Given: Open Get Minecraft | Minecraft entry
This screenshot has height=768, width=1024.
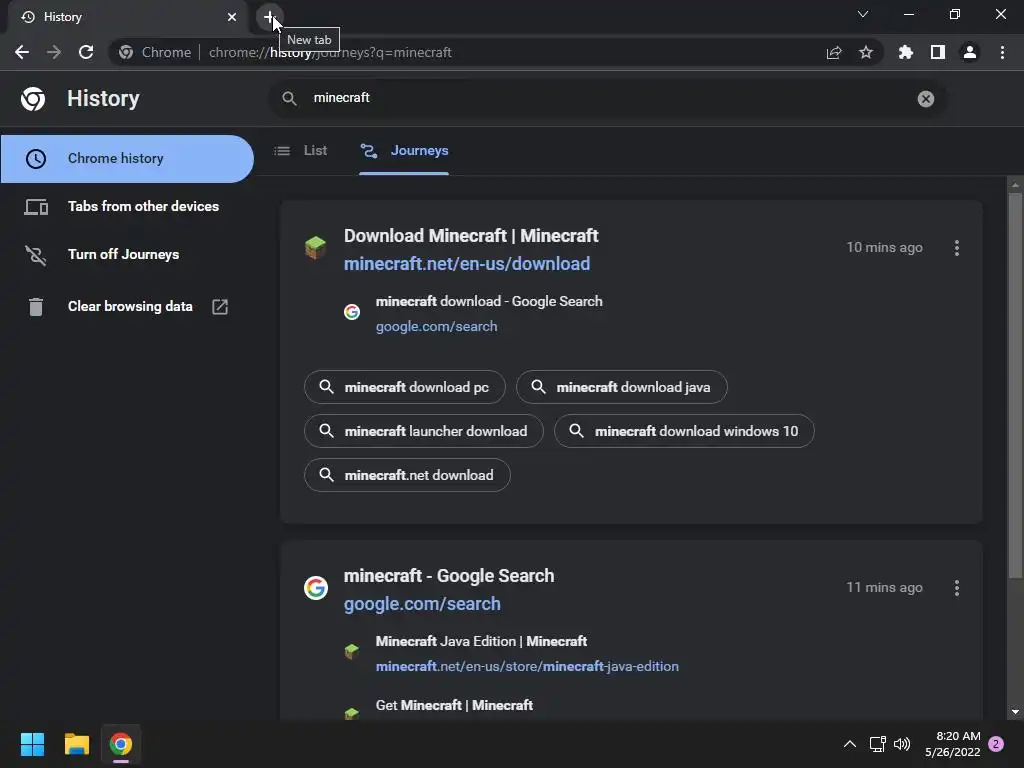Looking at the screenshot, I should 455,705.
